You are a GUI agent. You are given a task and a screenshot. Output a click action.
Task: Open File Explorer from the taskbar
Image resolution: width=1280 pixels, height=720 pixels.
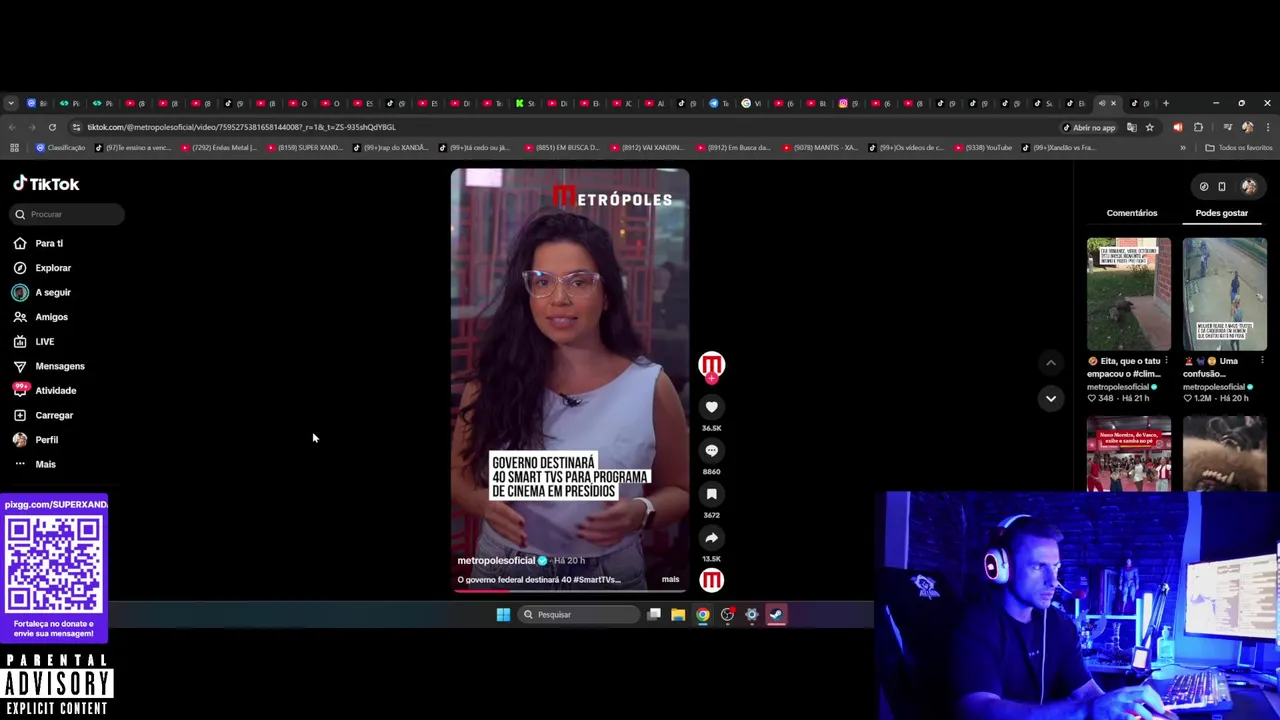[x=678, y=615]
